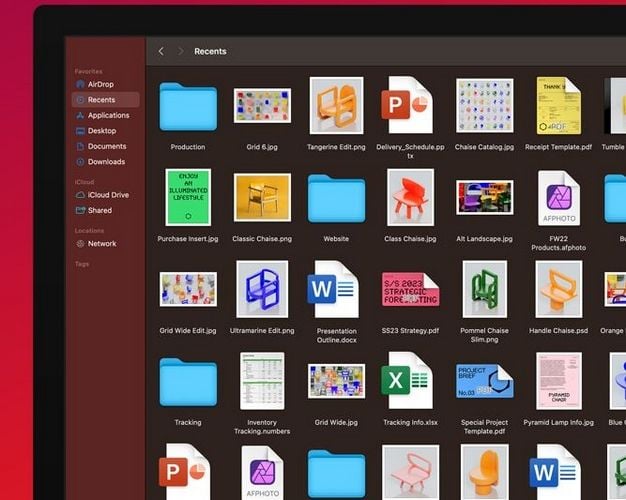Select the Production folder
The image size is (626, 500).
[x=188, y=106]
